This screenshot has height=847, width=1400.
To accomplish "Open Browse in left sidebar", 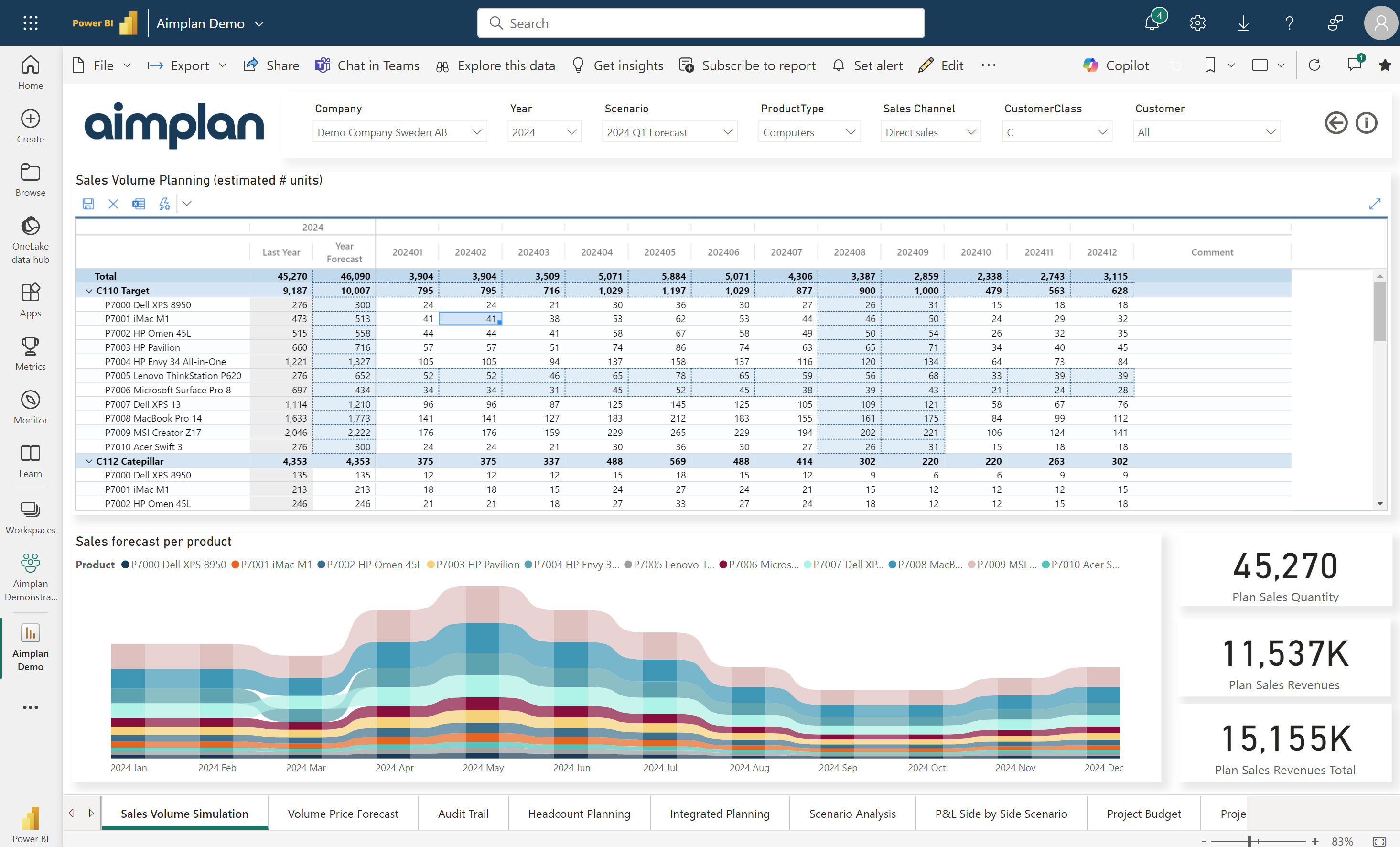I will tap(31, 180).
